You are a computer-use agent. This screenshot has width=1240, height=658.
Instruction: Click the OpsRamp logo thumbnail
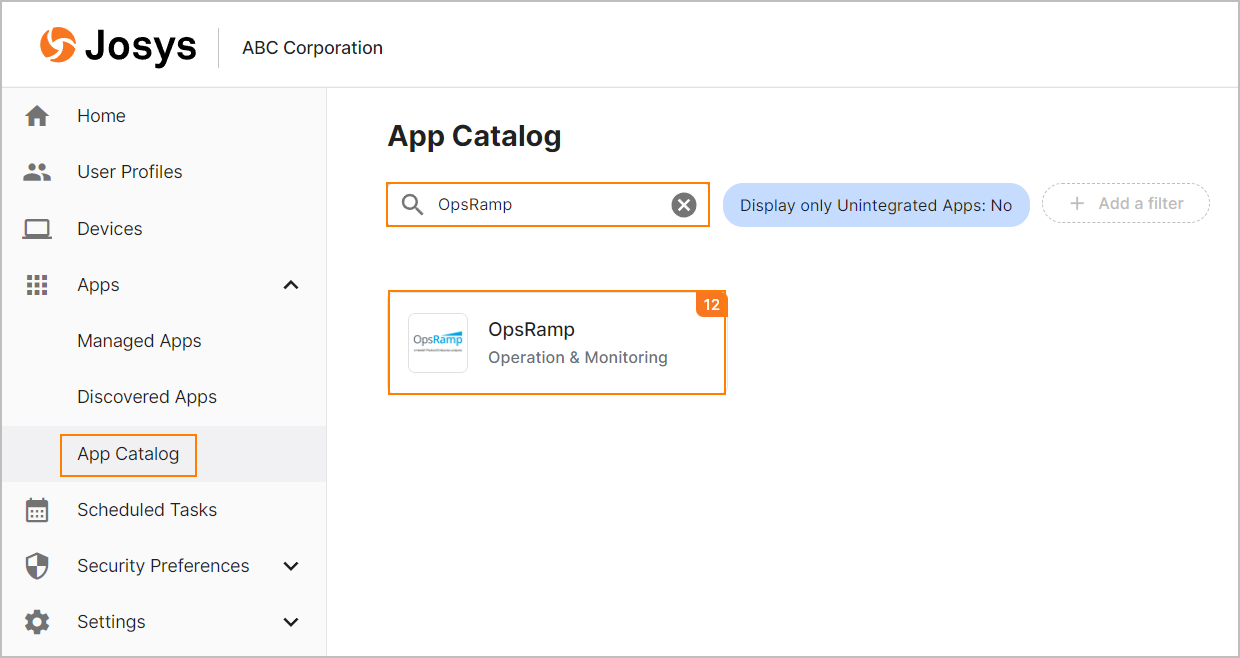point(438,343)
